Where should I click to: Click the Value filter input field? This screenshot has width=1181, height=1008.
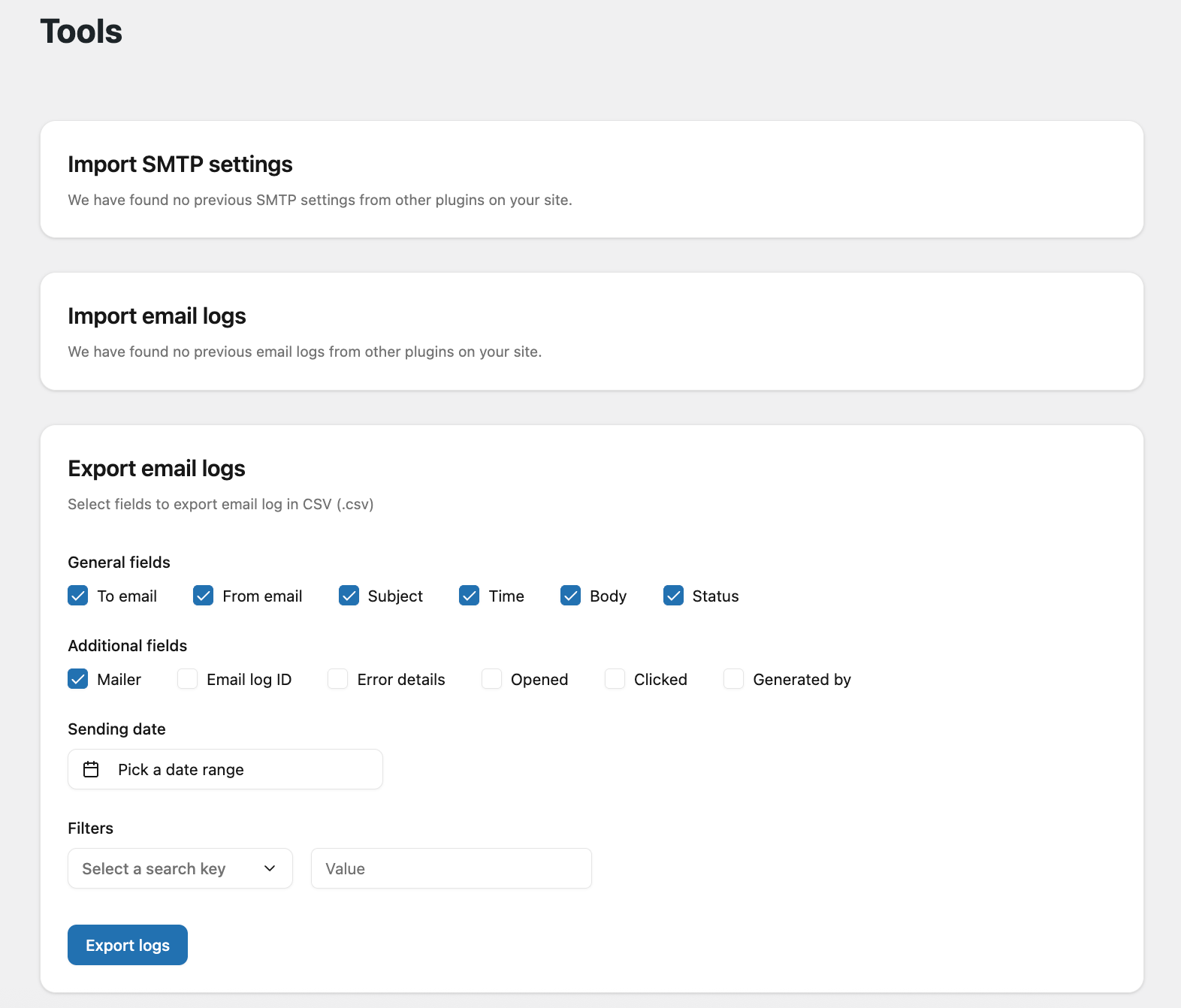tap(451, 868)
